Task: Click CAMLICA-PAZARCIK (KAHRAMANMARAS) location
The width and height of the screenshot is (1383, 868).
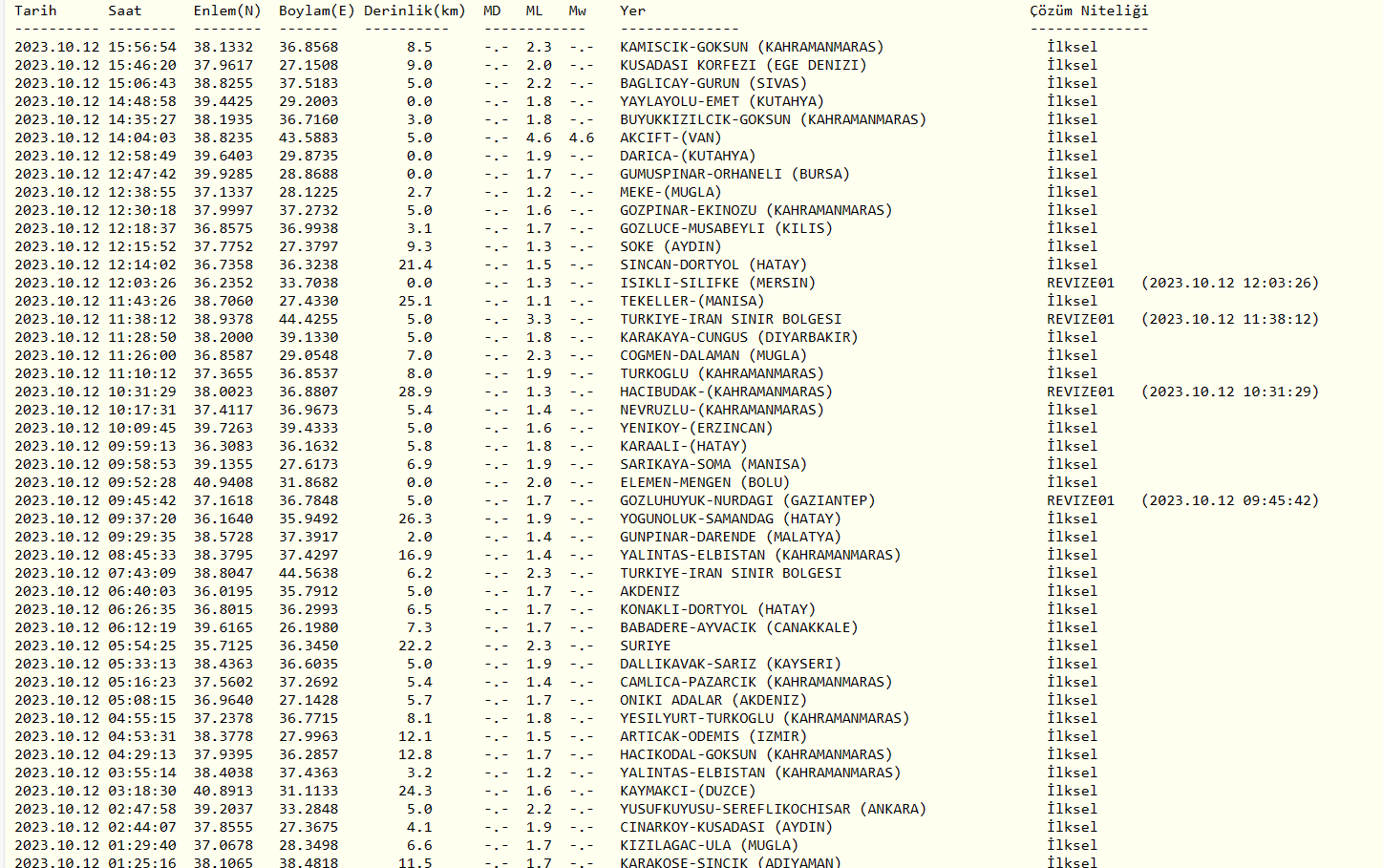Action: click(756, 682)
